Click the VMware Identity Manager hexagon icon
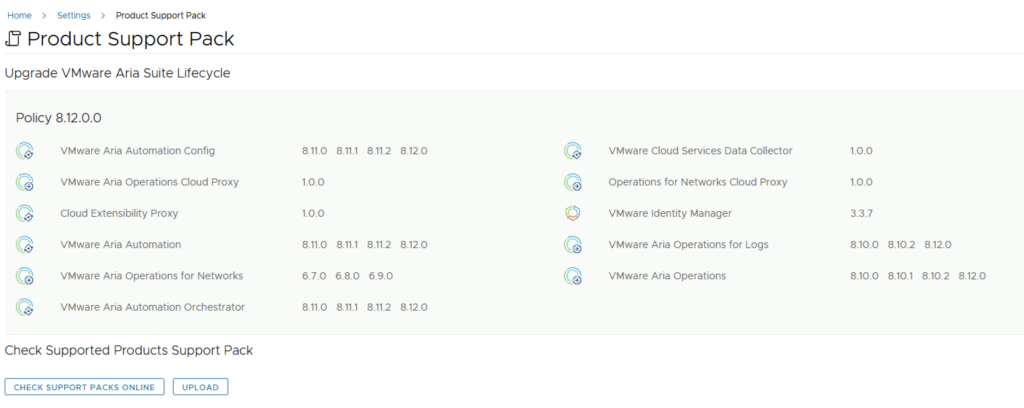The image size is (1024, 408). click(x=573, y=213)
